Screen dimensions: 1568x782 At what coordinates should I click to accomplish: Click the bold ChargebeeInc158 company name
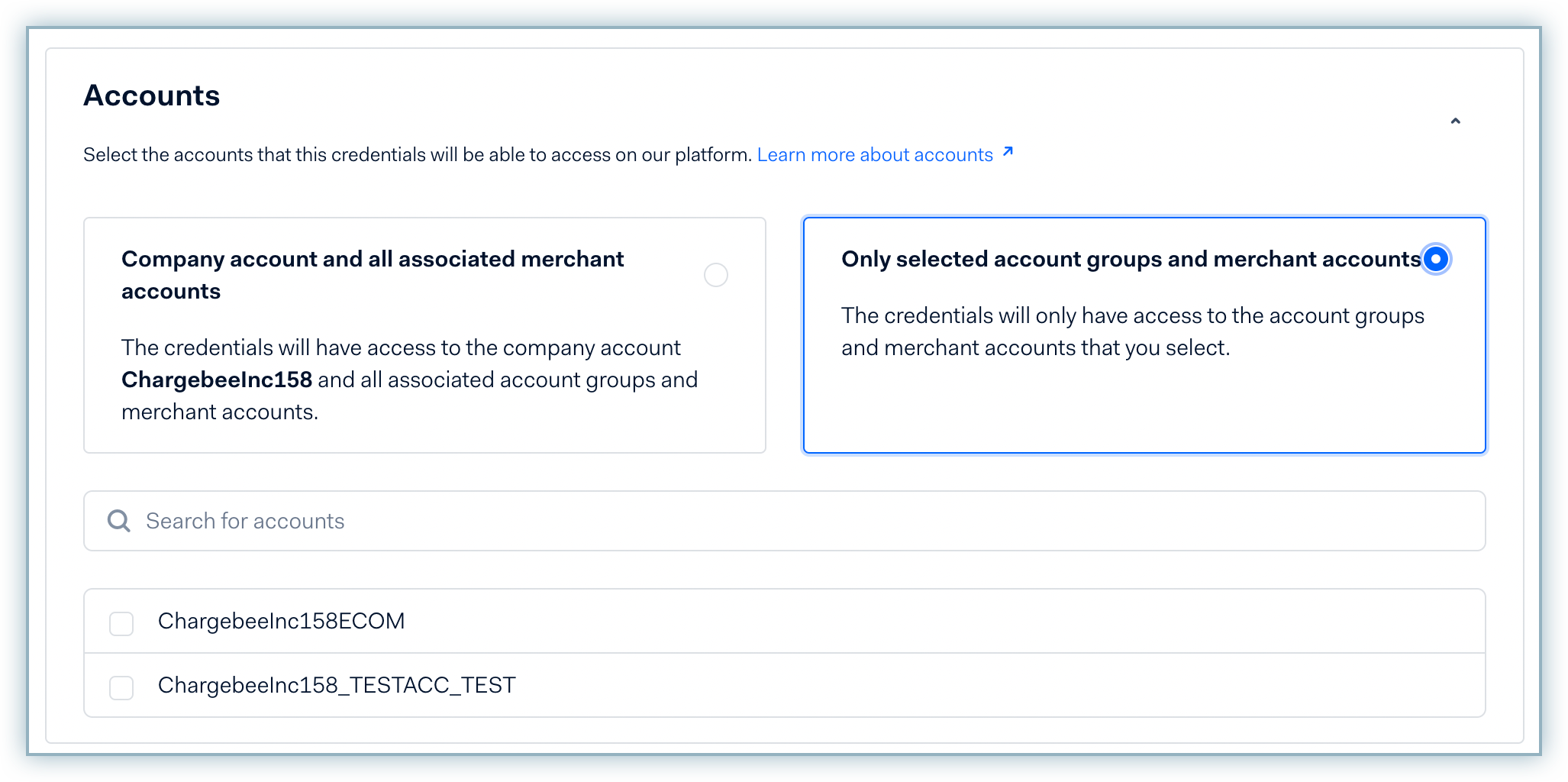click(217, 380)
